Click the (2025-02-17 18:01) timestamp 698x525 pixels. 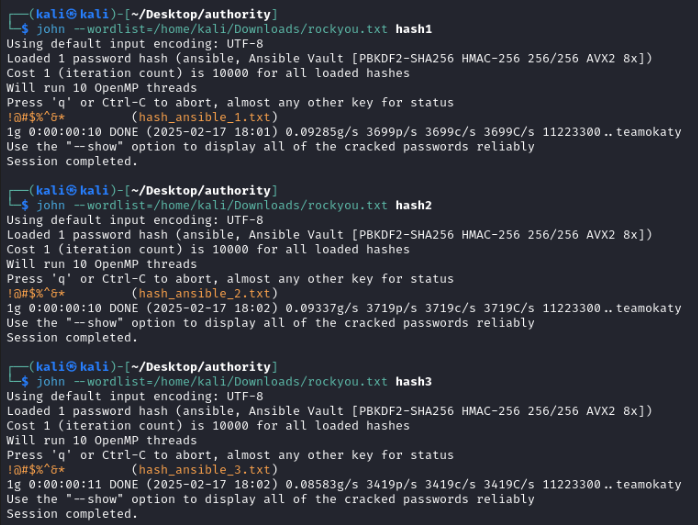[x=208, y=132]
